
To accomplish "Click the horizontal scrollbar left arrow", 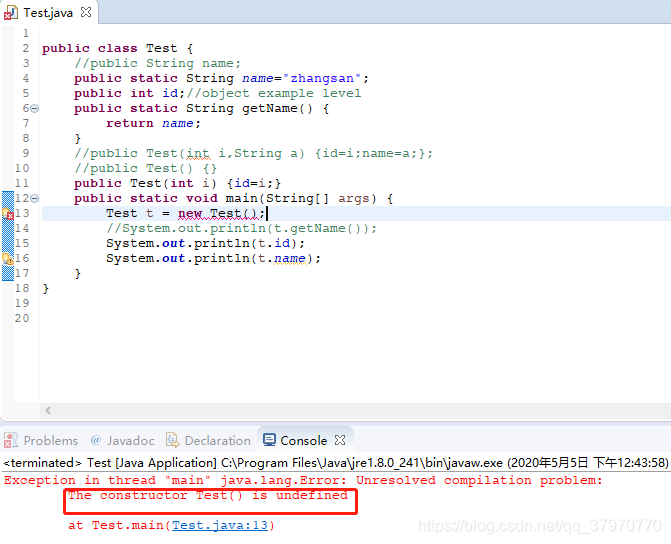I will (x=48, y=410).
